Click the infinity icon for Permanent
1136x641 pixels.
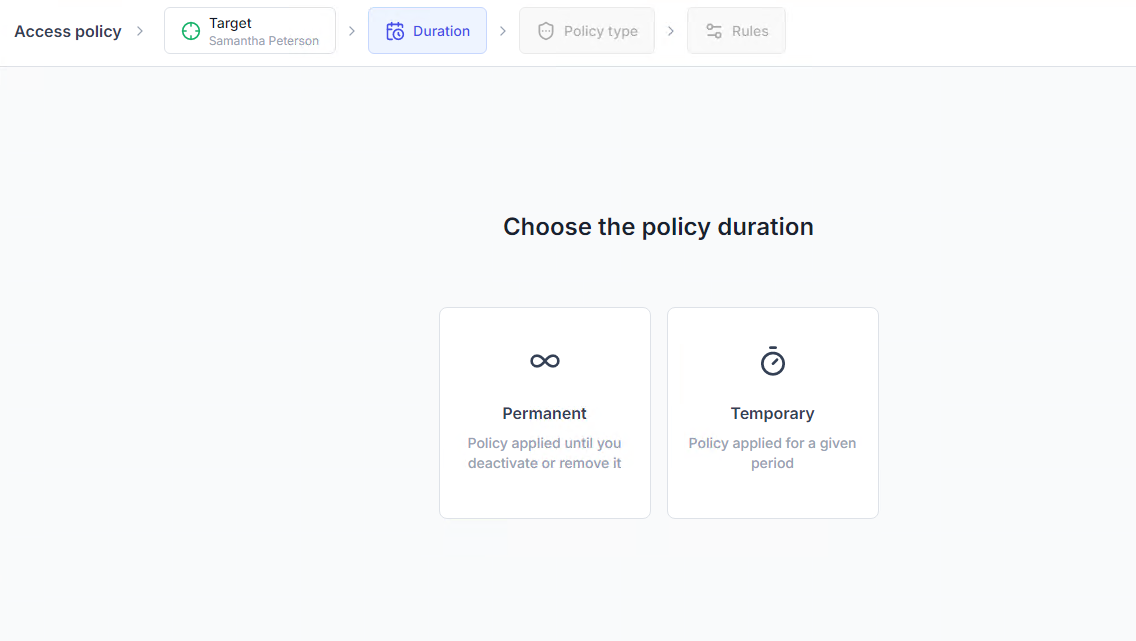[x=545, y=361]
